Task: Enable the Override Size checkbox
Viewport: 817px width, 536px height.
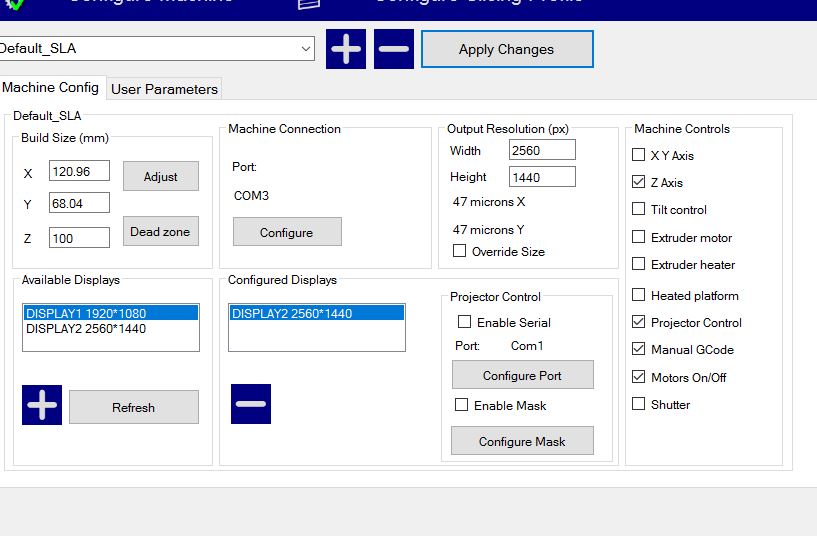Action: click(460, 252)
